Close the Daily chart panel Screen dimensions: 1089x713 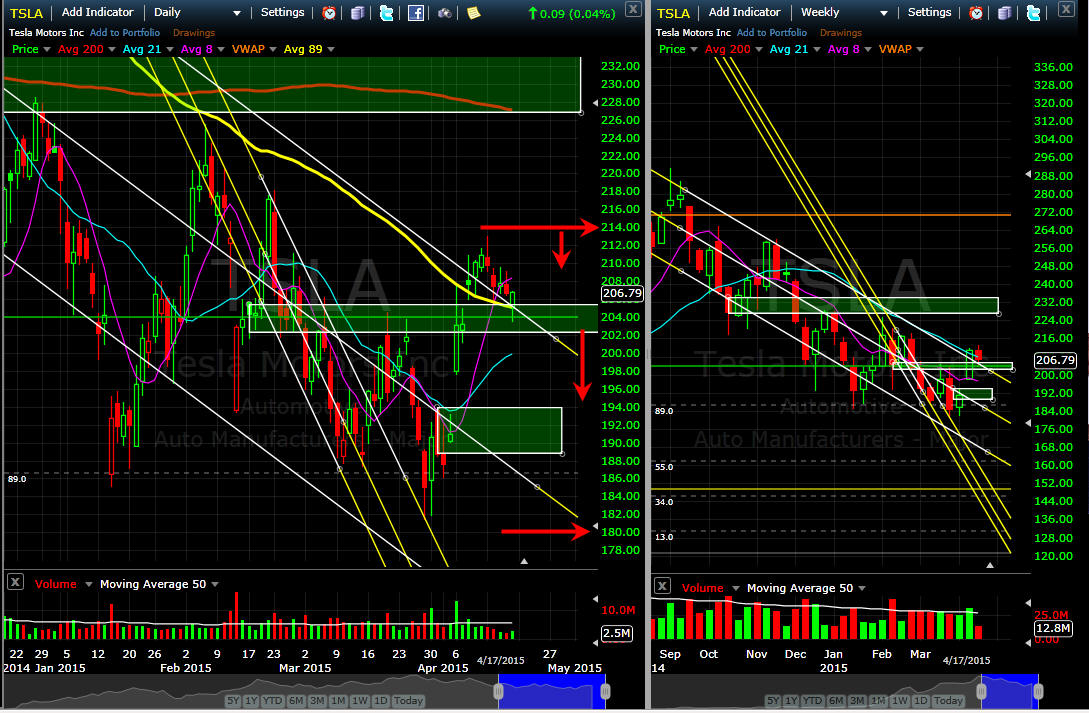point(633,8)
